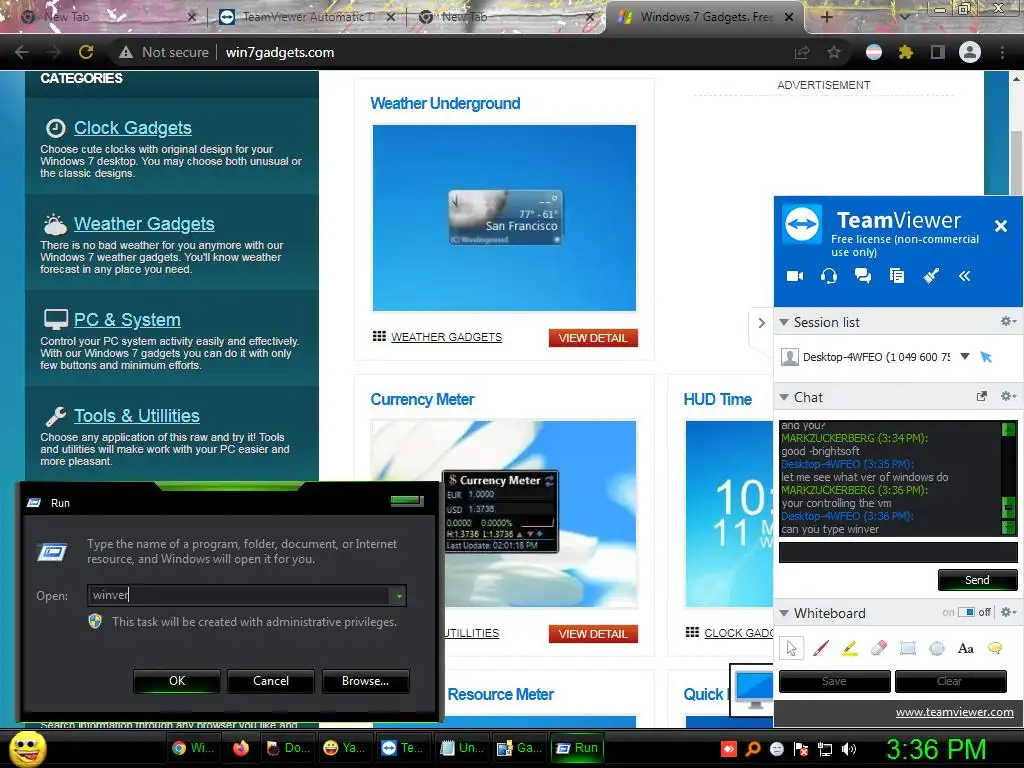Open the smiley Start button on taskbar
This screenshot has height=768, width=1024.
(28, 748)
